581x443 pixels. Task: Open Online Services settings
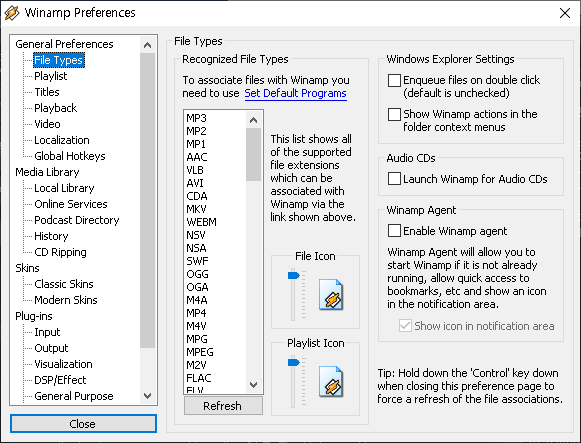pos(71,204)
